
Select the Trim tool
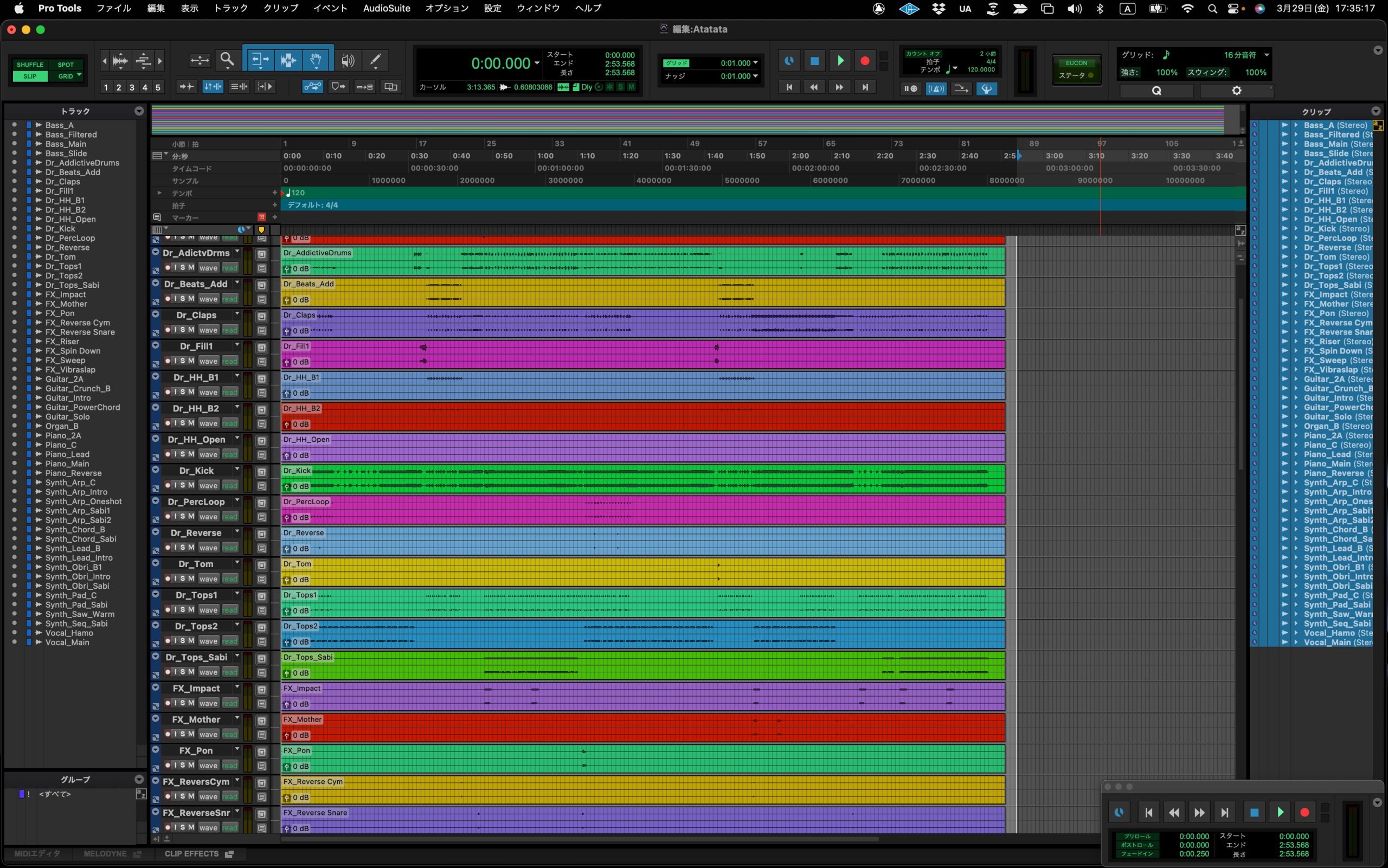[x=260, y=60]
